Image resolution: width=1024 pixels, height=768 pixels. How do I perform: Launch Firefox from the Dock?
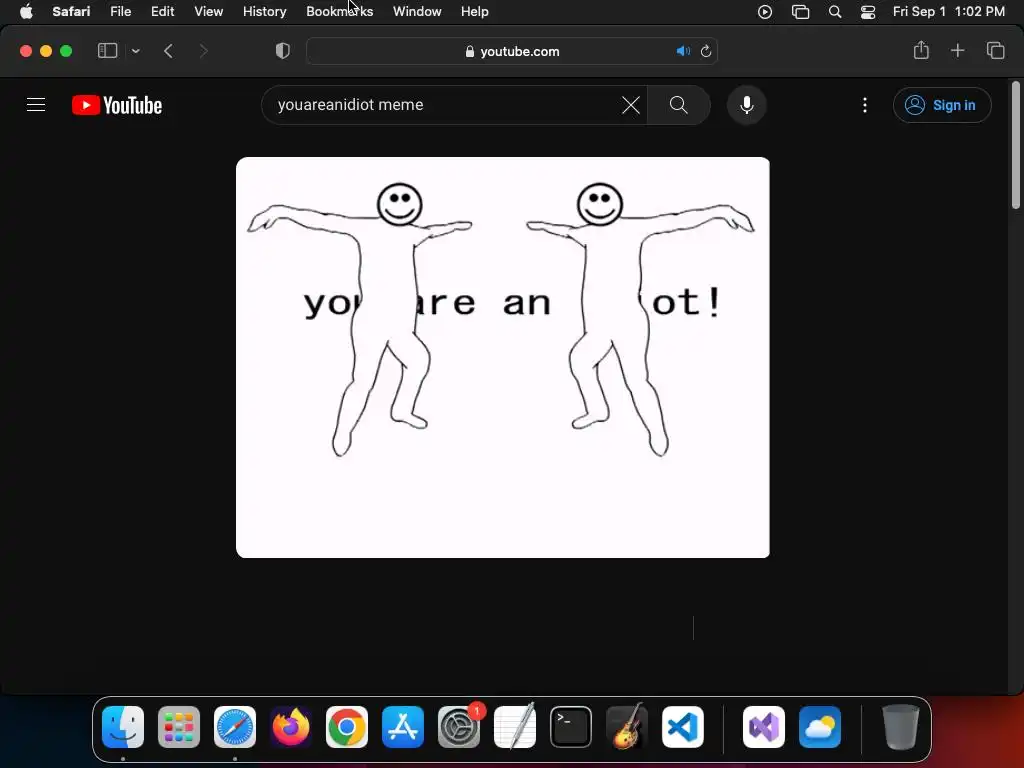pyautogui.click(x=291, y=727)
